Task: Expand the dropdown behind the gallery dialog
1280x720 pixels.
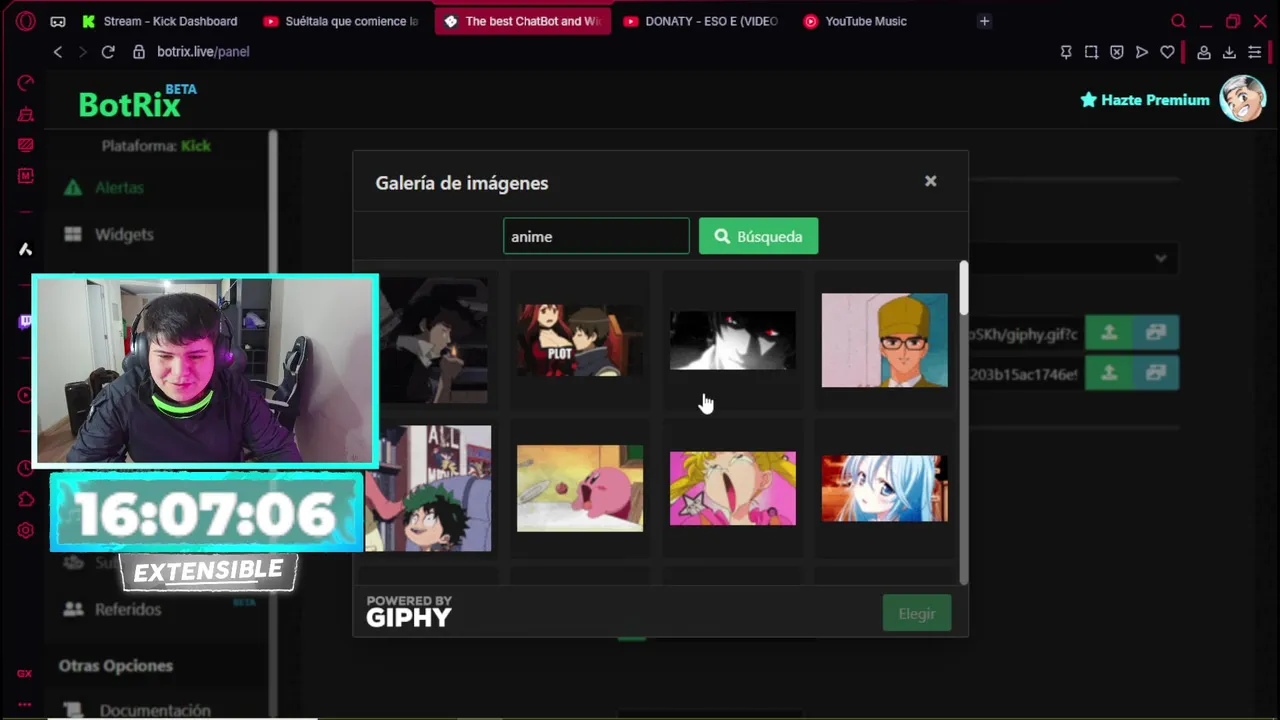Action: coord(1160,258)
